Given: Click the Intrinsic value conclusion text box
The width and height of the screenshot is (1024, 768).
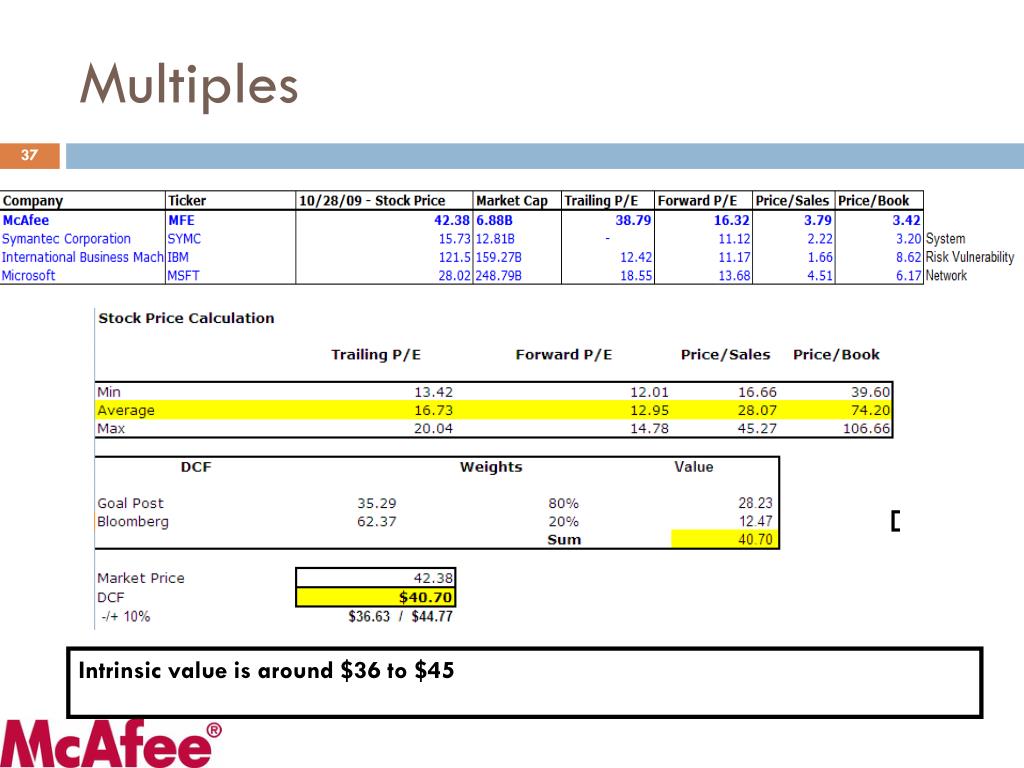Looking at the screenshot, I should pyautogui.click(x=524, y=682).
